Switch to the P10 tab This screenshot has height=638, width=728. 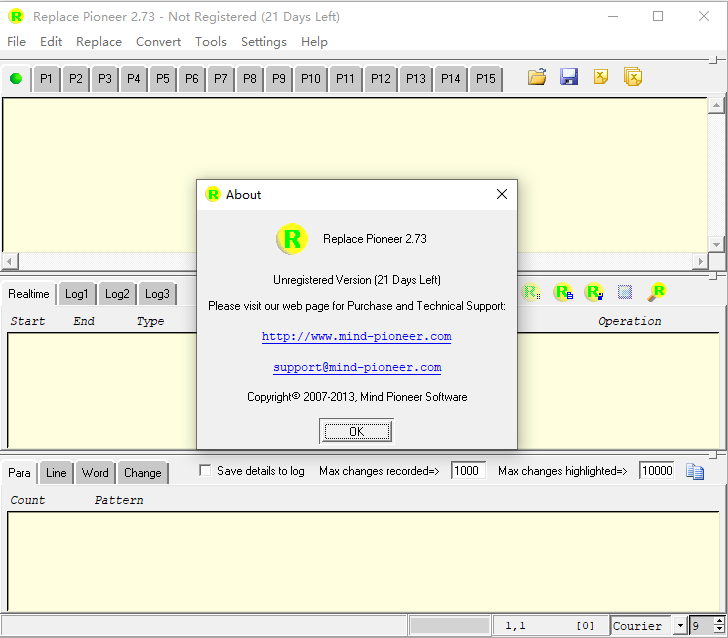coord(311,78)
